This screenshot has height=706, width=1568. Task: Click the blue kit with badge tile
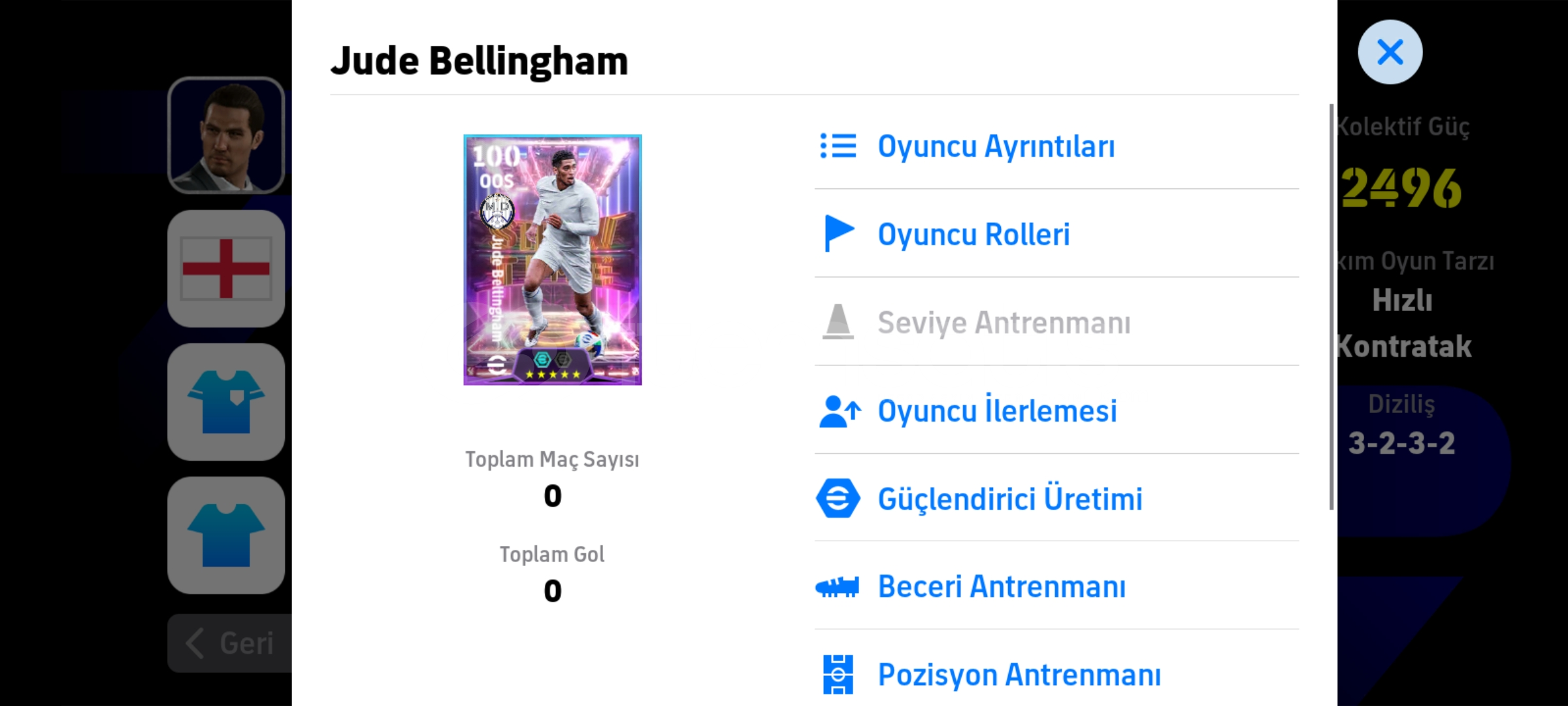pyautogui.click(x=226, y=402)
